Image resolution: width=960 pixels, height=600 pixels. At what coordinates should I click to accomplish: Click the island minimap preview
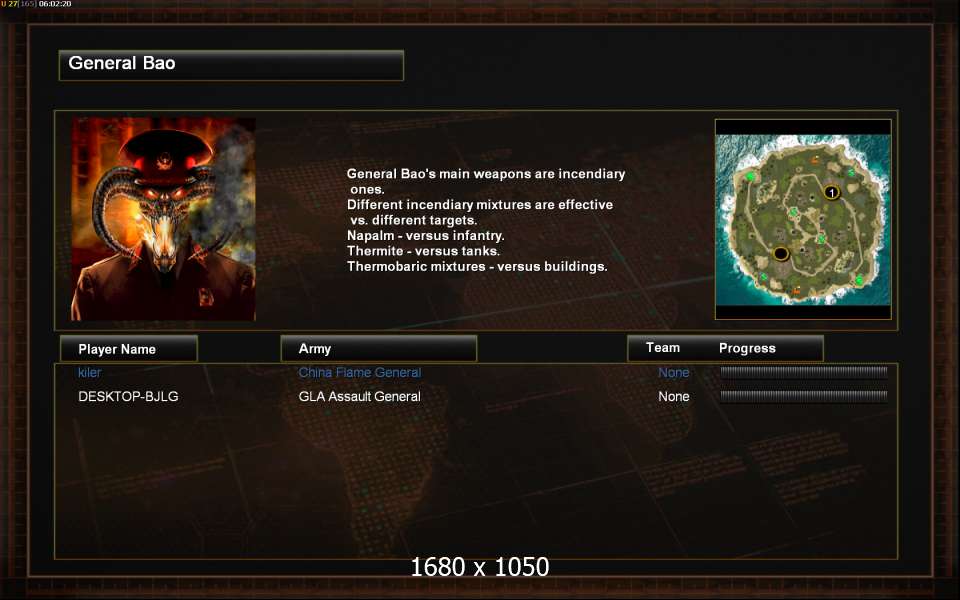(x=803, y=219)
